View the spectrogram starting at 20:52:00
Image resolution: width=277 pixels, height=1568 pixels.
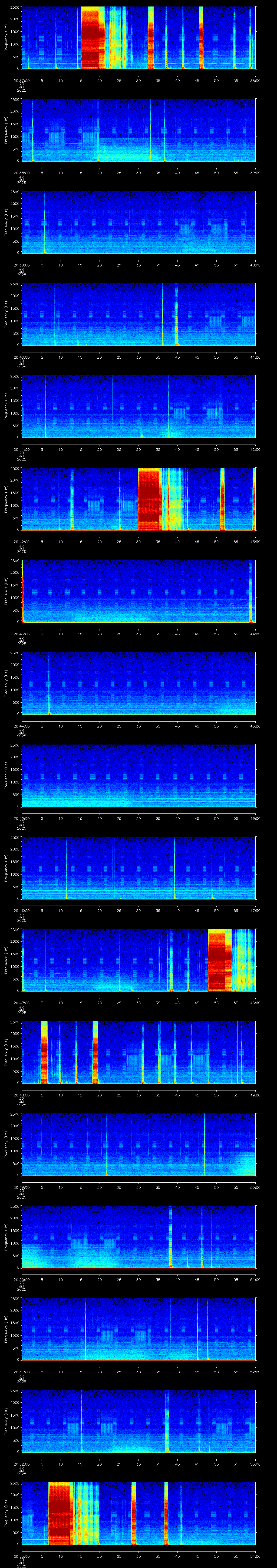tap(139, 1421)
